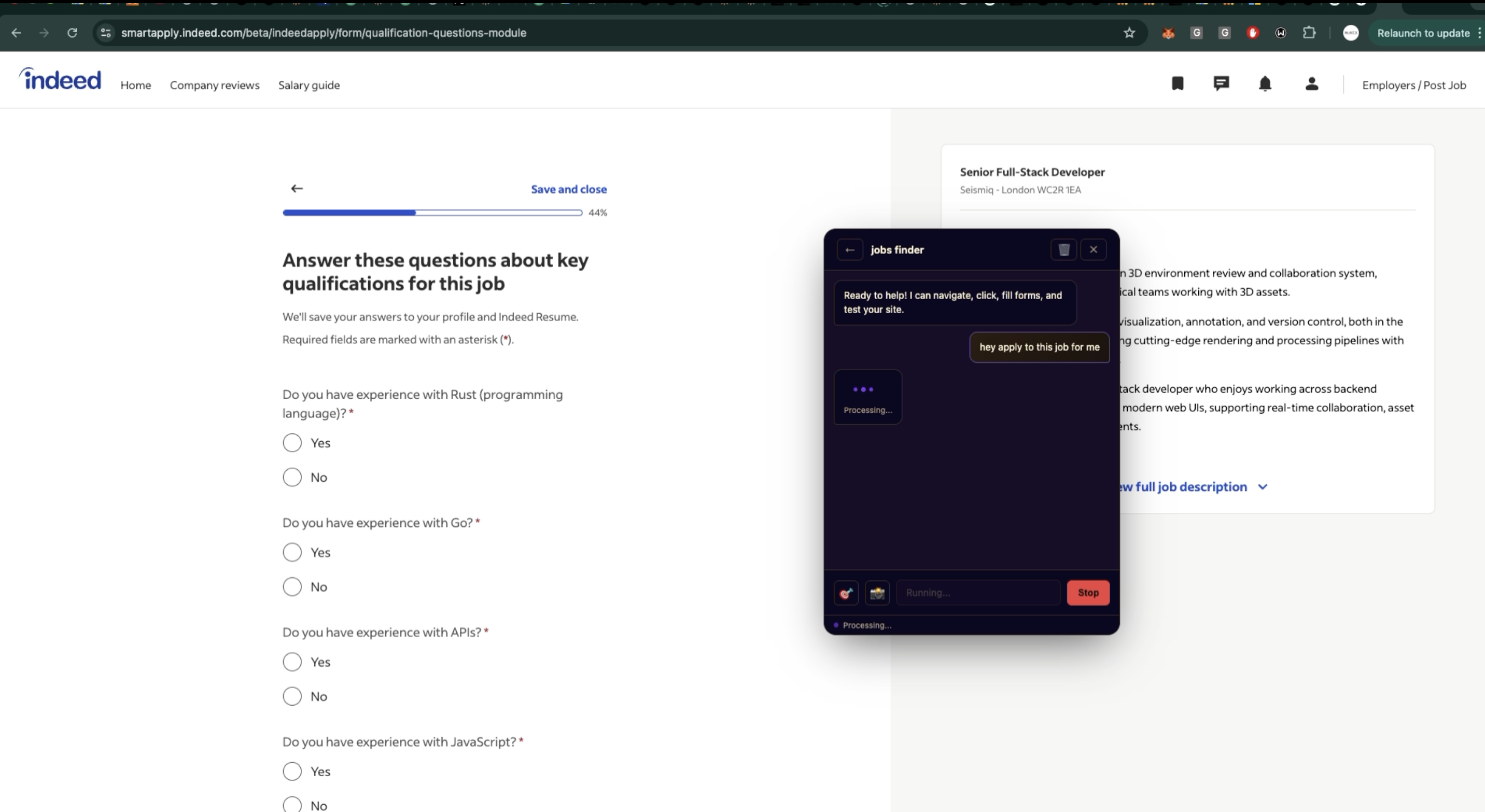The width and height of the screenshot is (1485, 812).
Task: Clear the chat with the trash icon
Action: pos(1063,249)
